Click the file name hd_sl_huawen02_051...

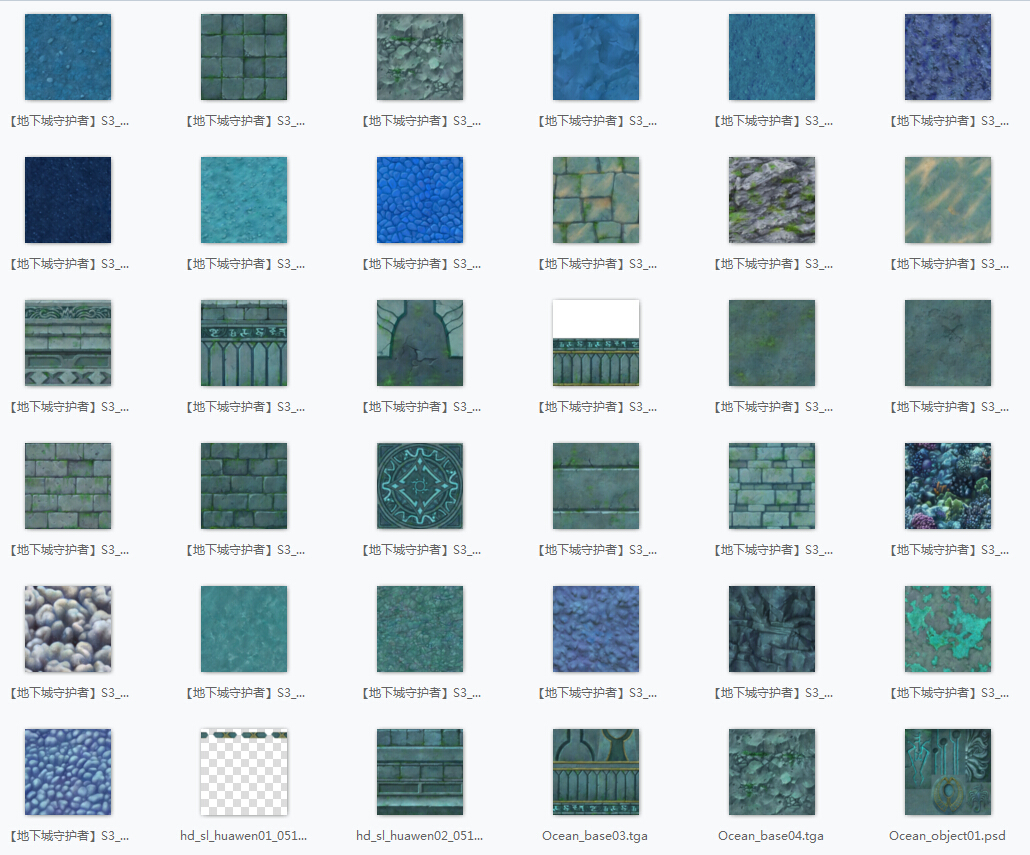click(420, 836)
